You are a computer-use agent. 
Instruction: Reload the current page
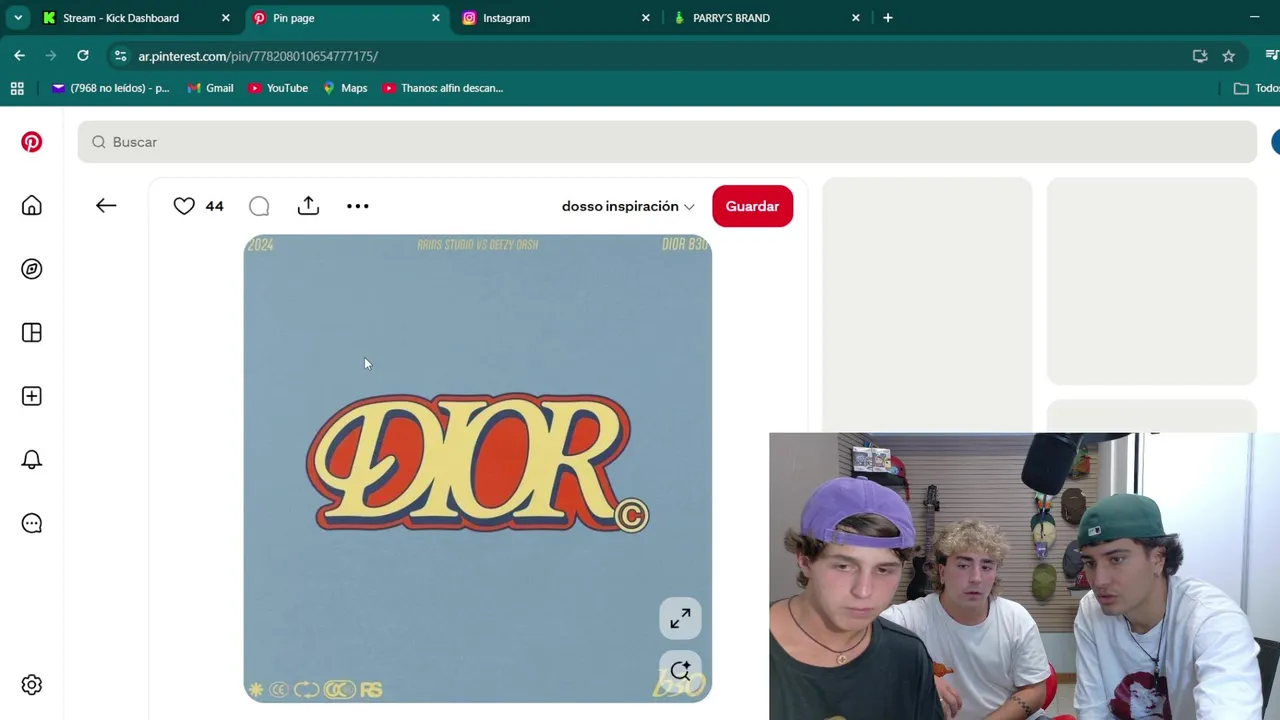pos(83,56)
